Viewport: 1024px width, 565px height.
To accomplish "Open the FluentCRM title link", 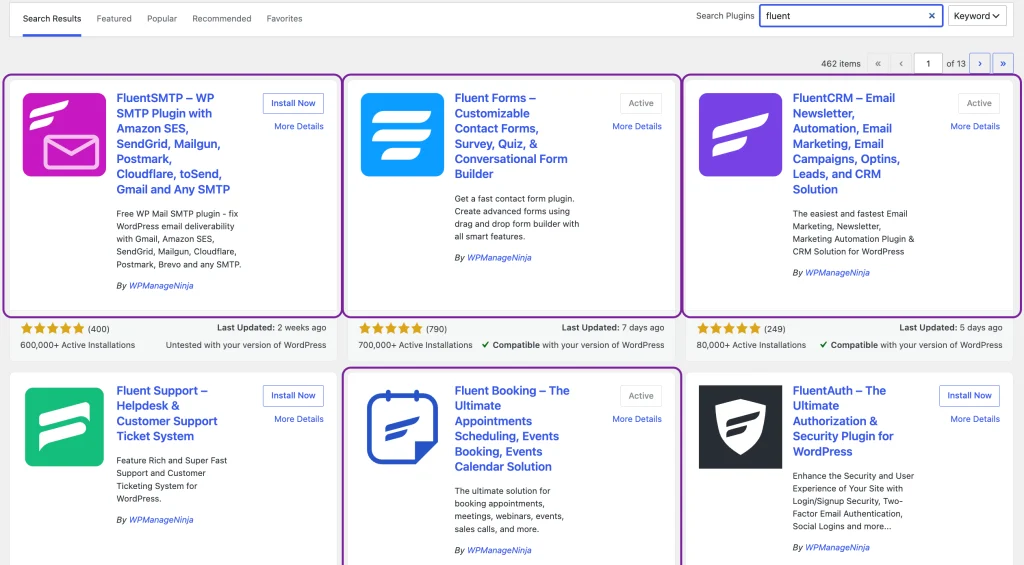I will pos(846,144).
